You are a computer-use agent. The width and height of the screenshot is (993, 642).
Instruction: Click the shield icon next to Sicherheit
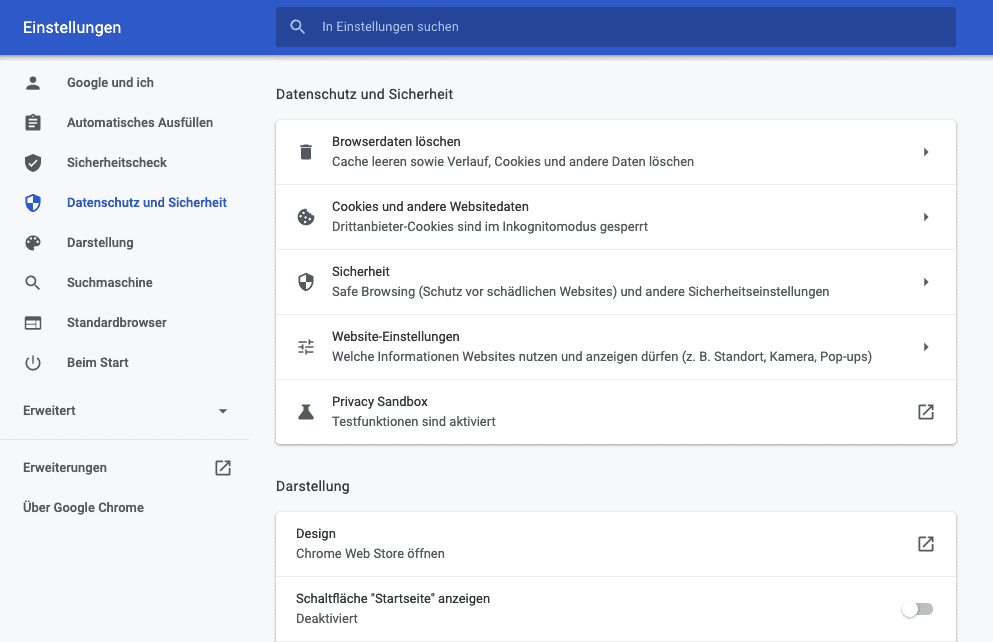pyautogui.click(x=306, y=282)
